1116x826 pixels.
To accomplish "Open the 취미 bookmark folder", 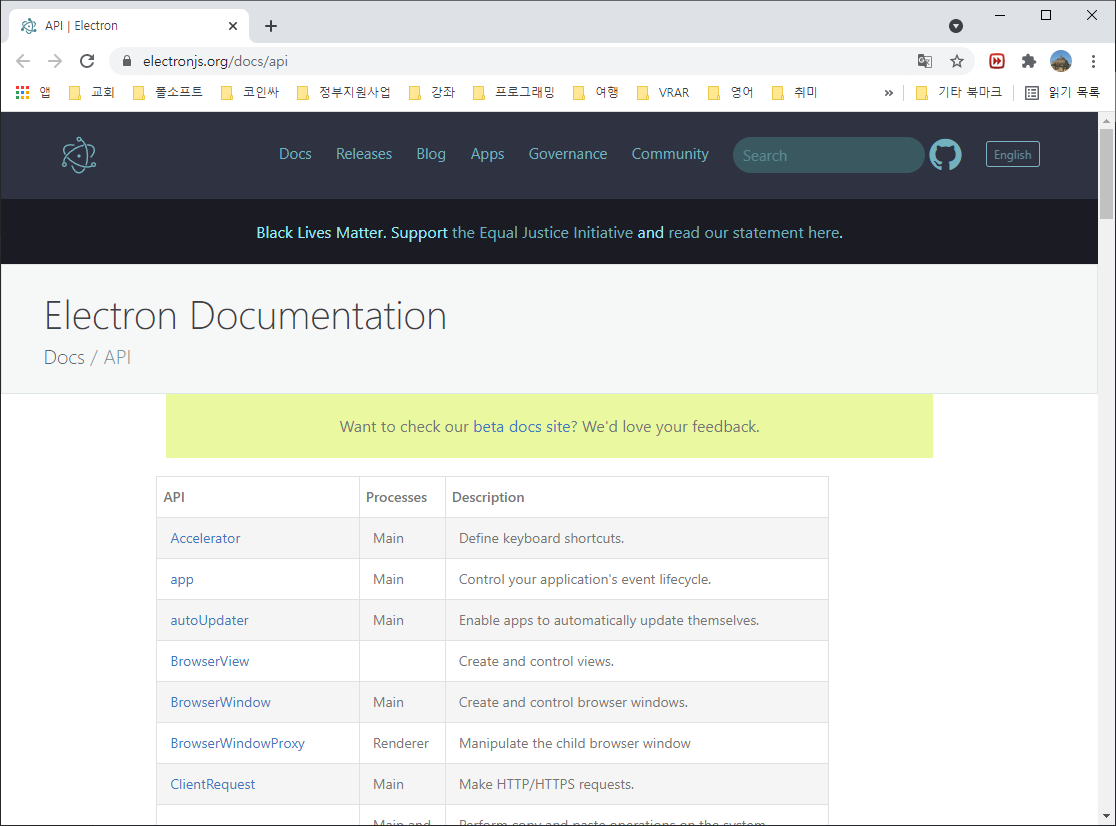I will coord(795,92).
